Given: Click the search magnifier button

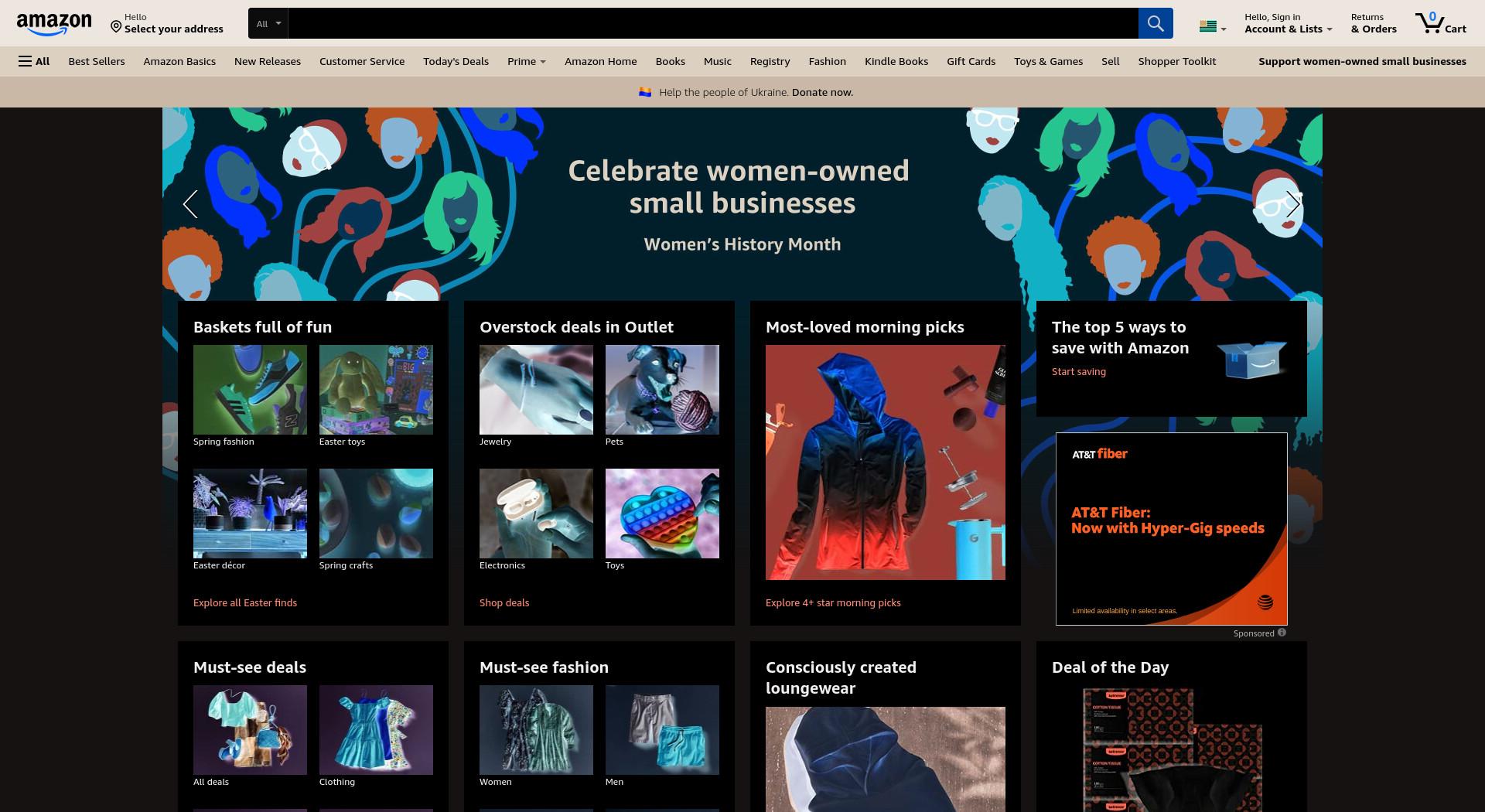Looking at the screenshot, I should point(1156,23).
